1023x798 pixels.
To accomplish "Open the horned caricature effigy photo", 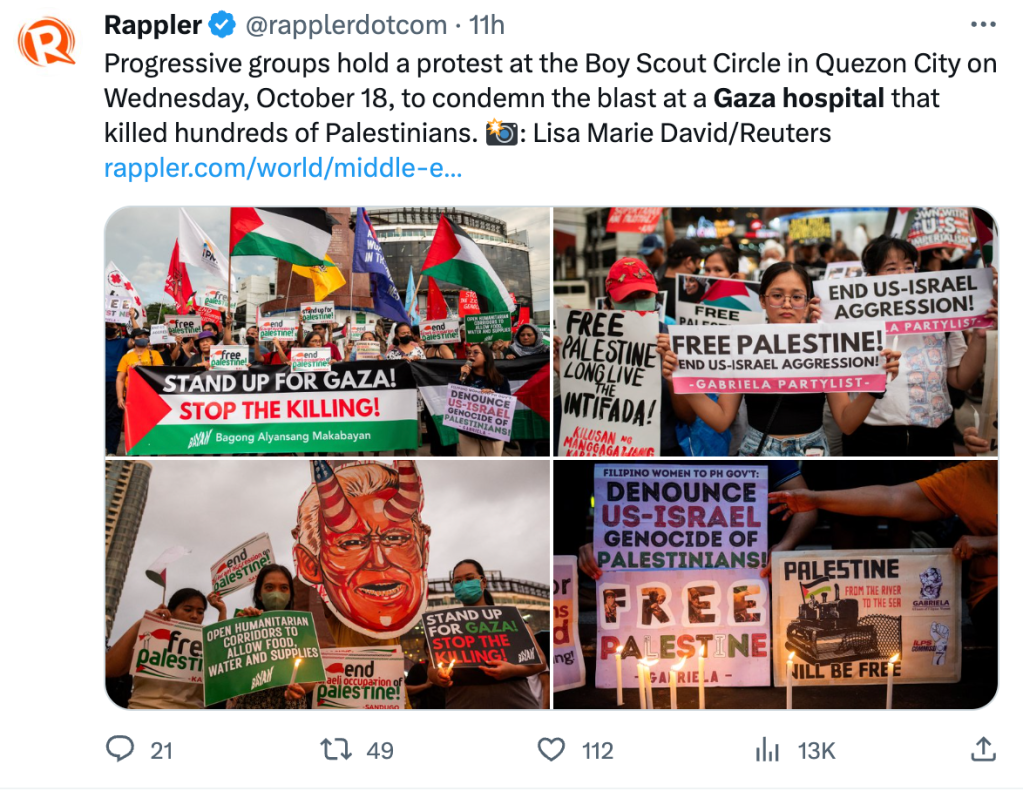I will click(x=328, y=584).
